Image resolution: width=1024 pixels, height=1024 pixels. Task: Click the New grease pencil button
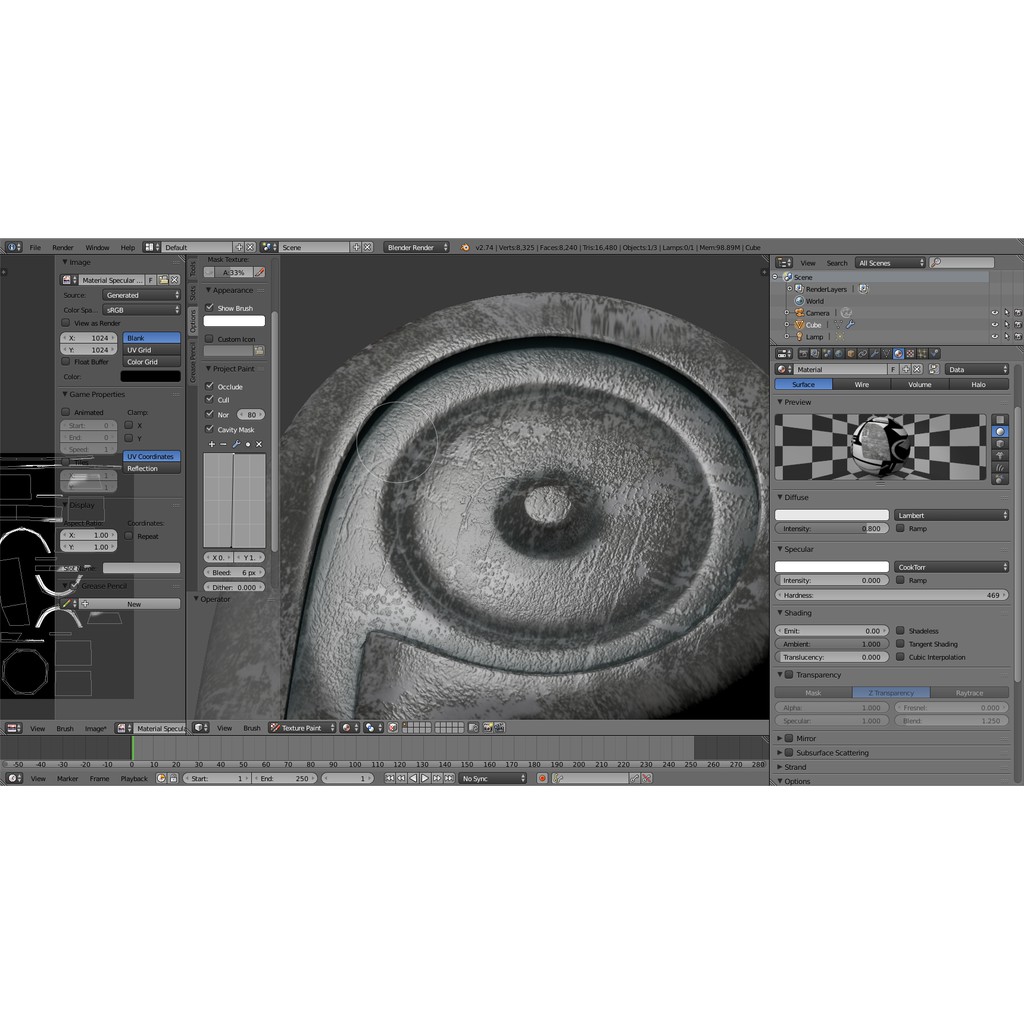(x=133, y=604)
